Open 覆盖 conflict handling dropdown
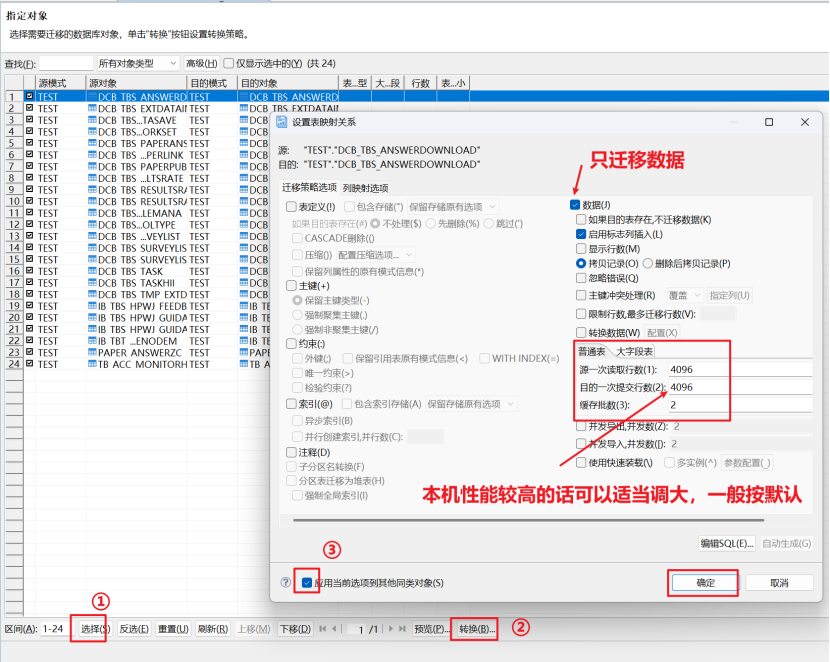Viewport: 830px width, 662px height. (684, 295)
